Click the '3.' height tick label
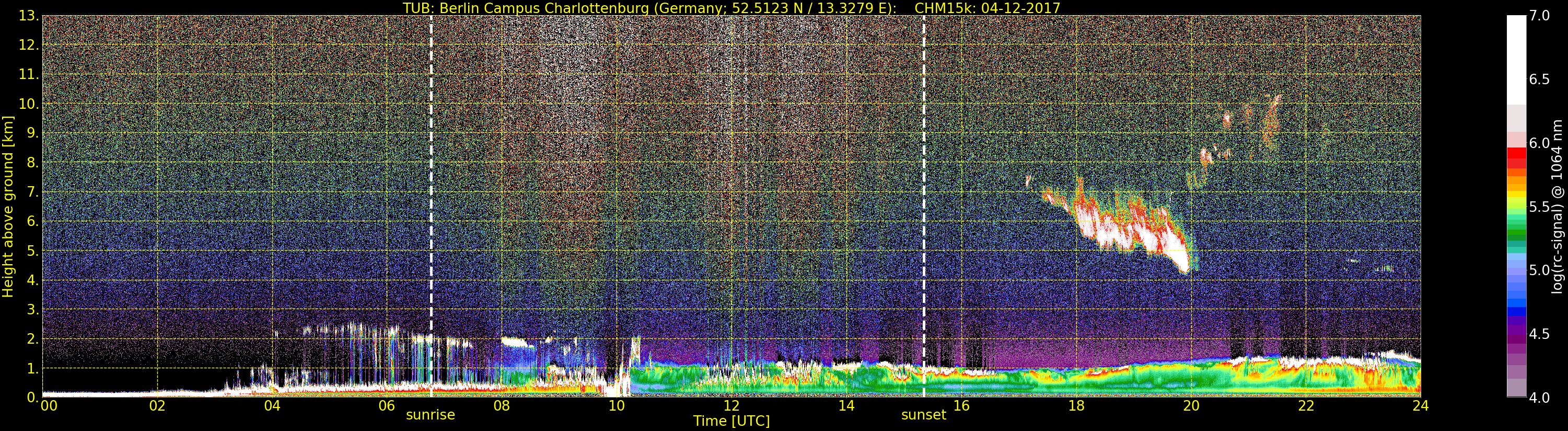The width and height of the screenshot is (1568, 431). pos(32,309)
